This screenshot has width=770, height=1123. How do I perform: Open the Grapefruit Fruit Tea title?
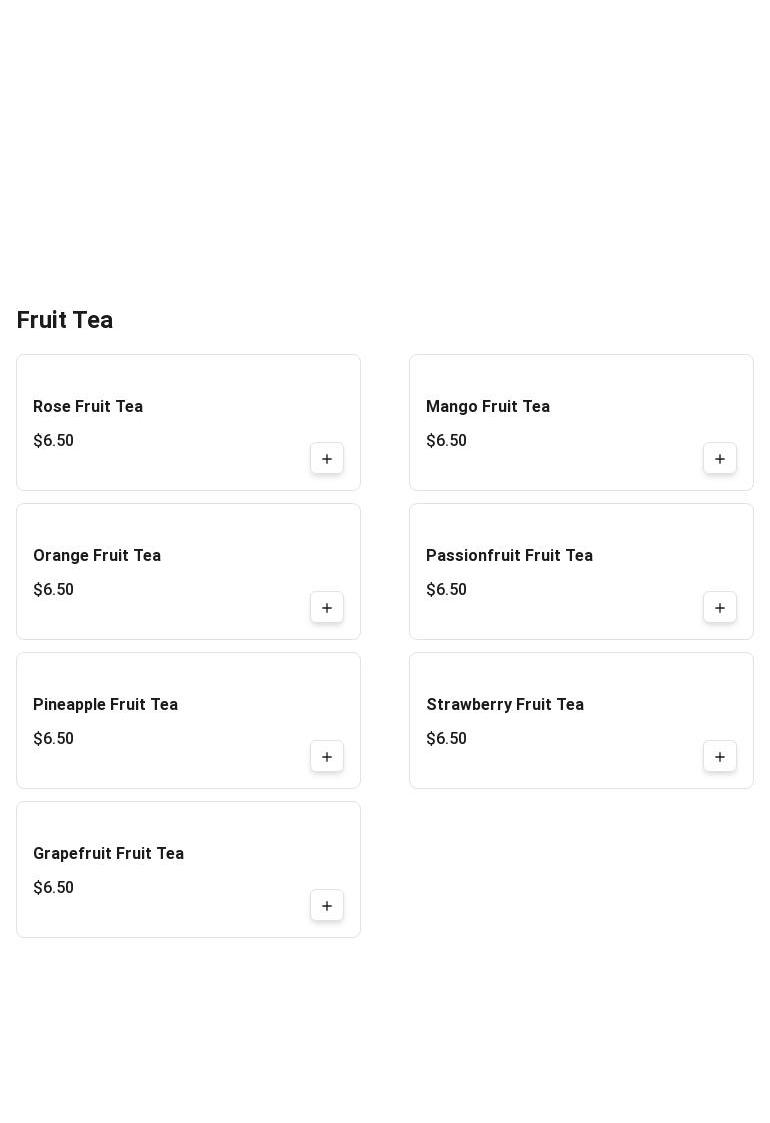[108, 854]
